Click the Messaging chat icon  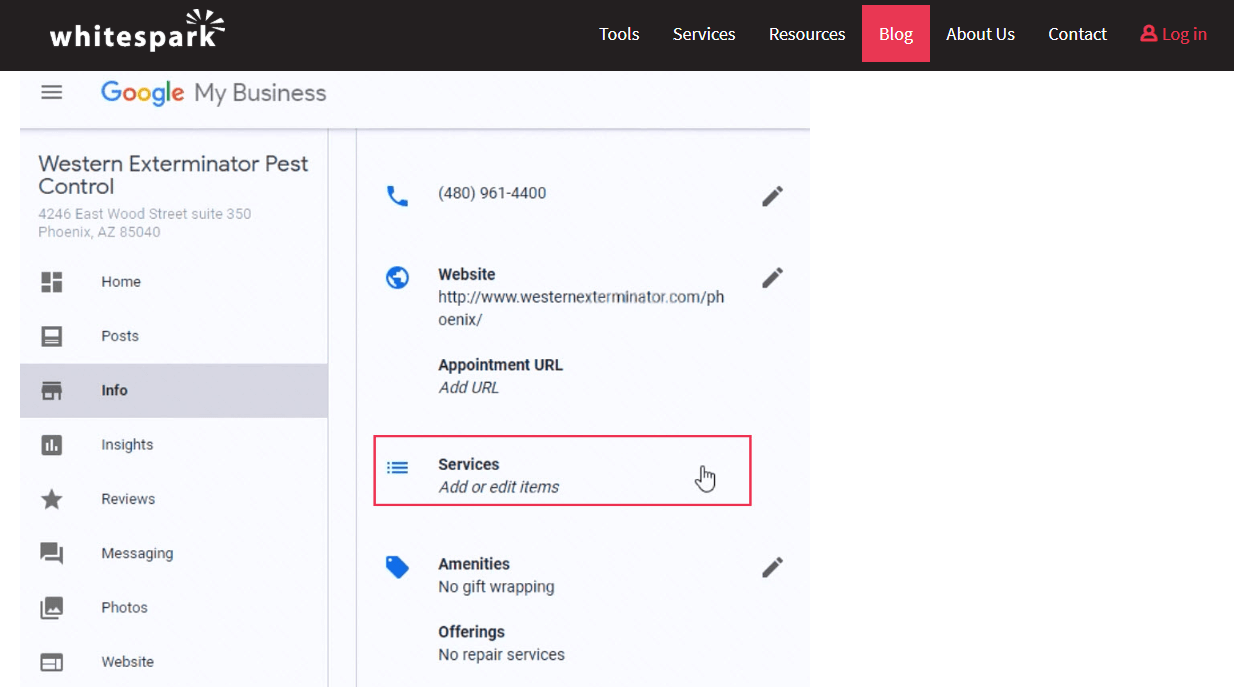[51, 554]
